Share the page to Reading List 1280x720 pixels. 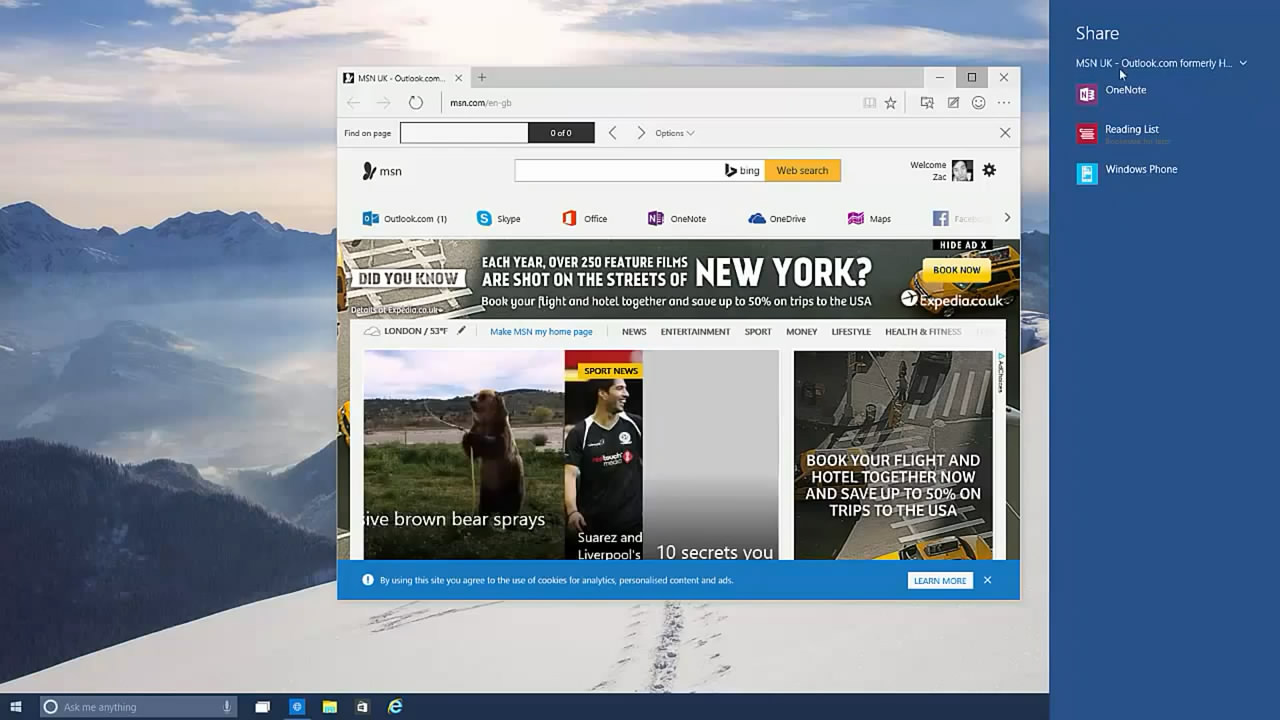tap(1131, 131)
